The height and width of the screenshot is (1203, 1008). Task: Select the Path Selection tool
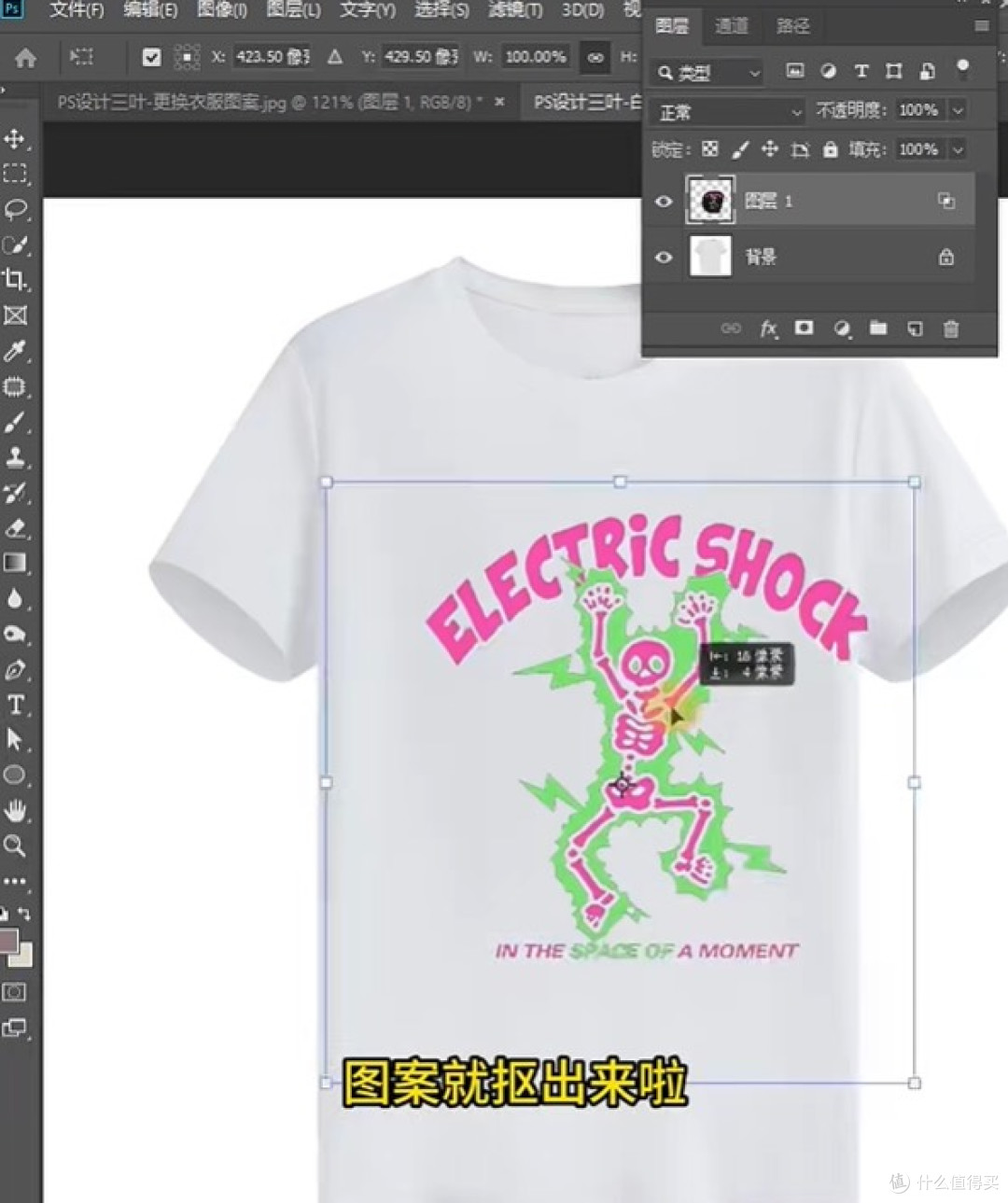14,740
